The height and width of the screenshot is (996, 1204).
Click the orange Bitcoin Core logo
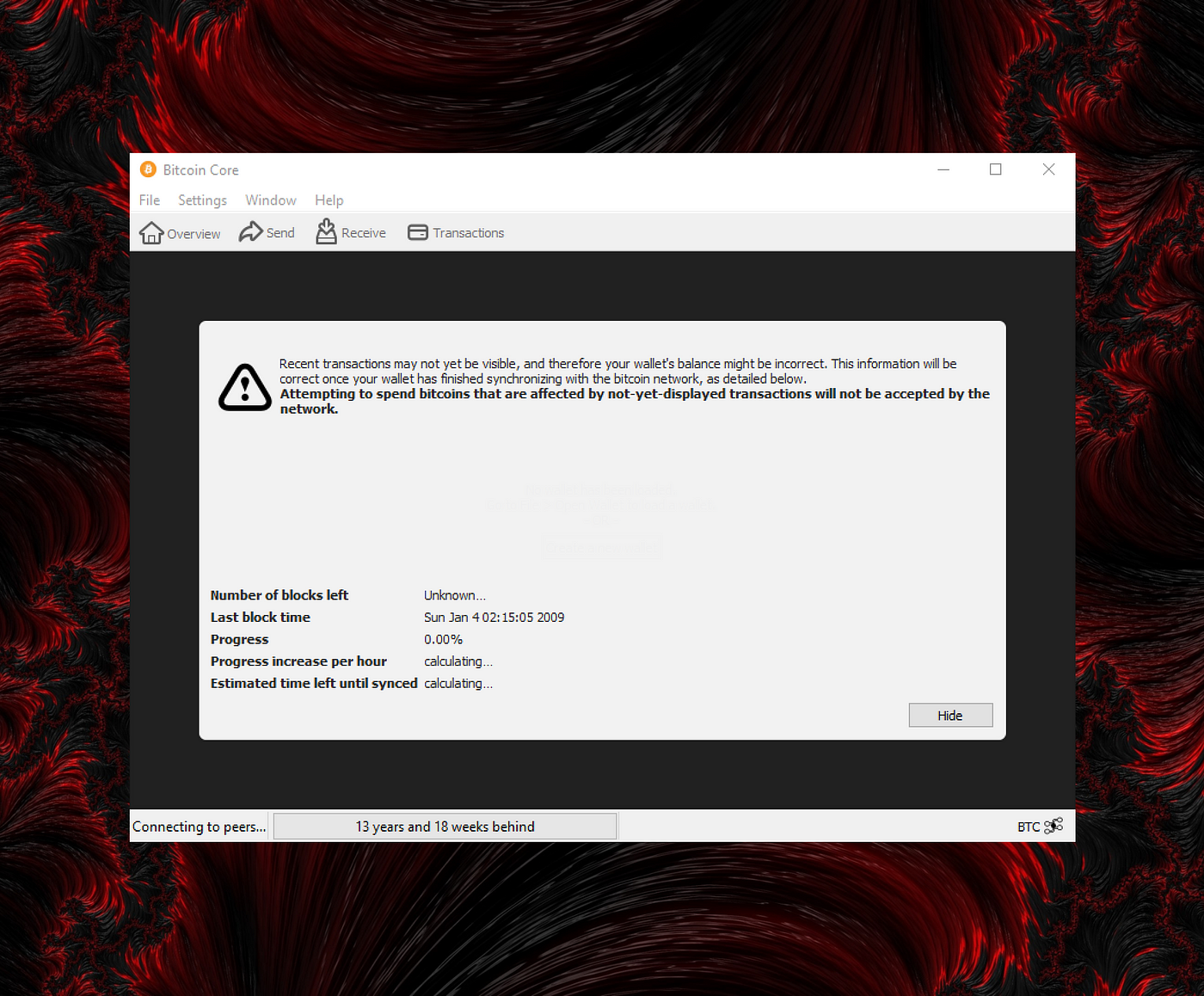(x=148, y=169)
